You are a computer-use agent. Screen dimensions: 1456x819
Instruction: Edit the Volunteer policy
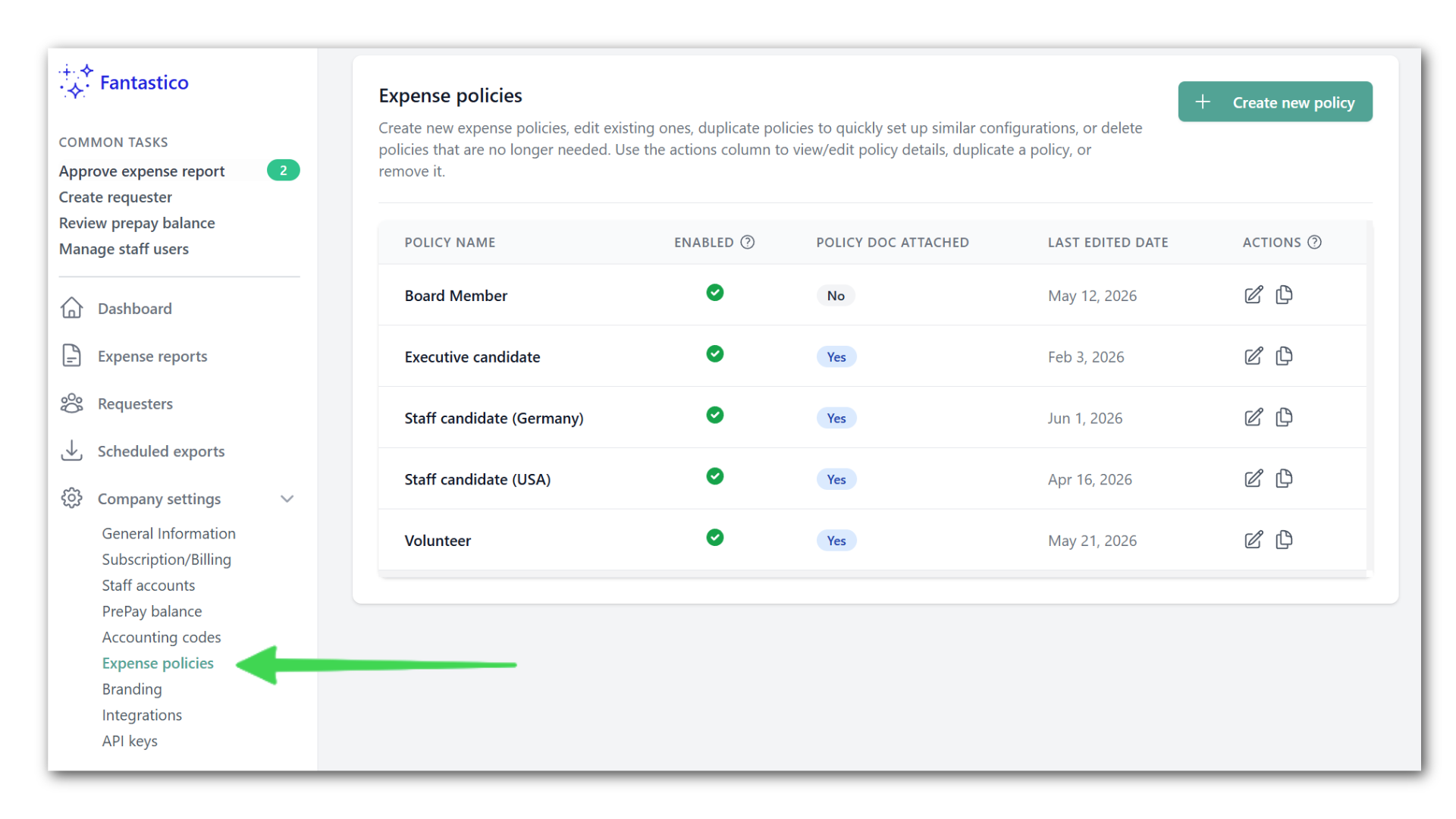coord(1254,540)
